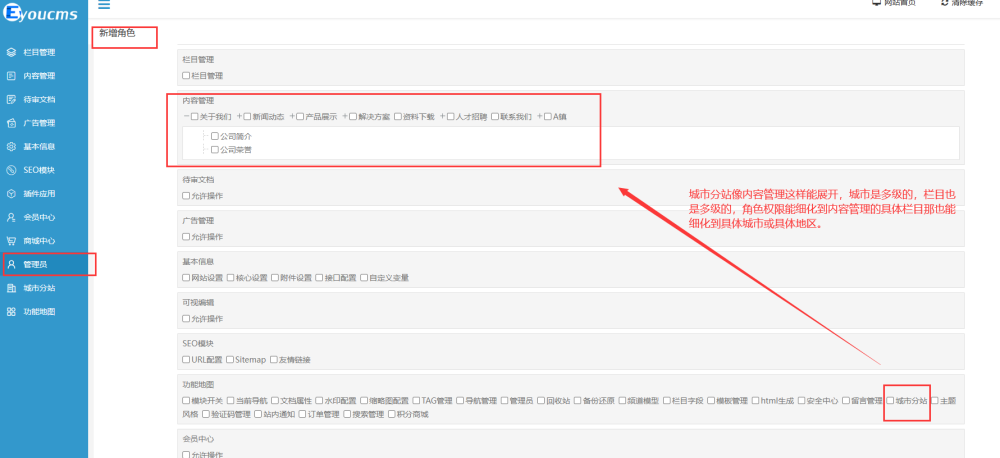Tick the 文档属性 checkbox
Viewport: 1000px width, 458px height.
275,401
